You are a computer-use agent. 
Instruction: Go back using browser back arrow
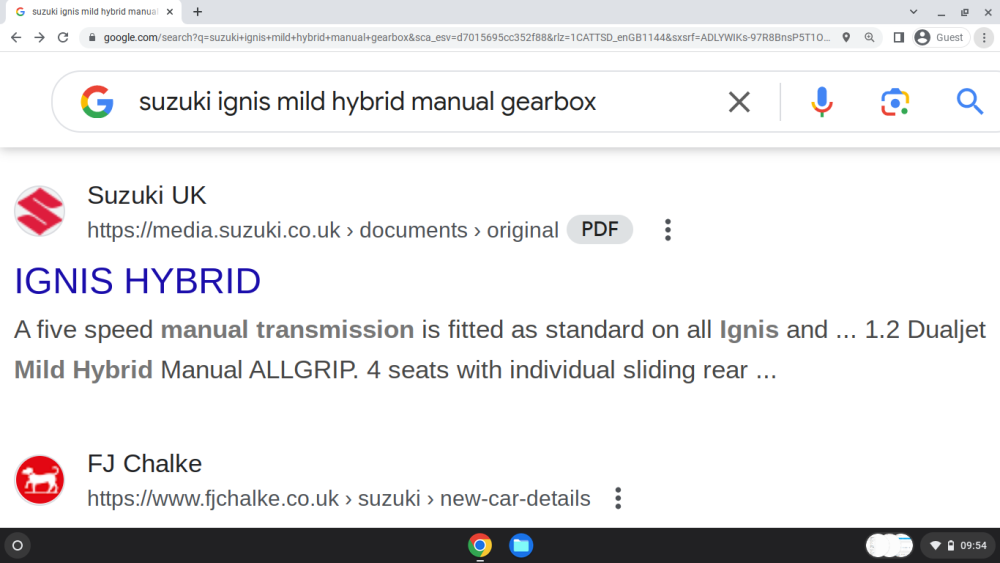(x=16, y=38)
